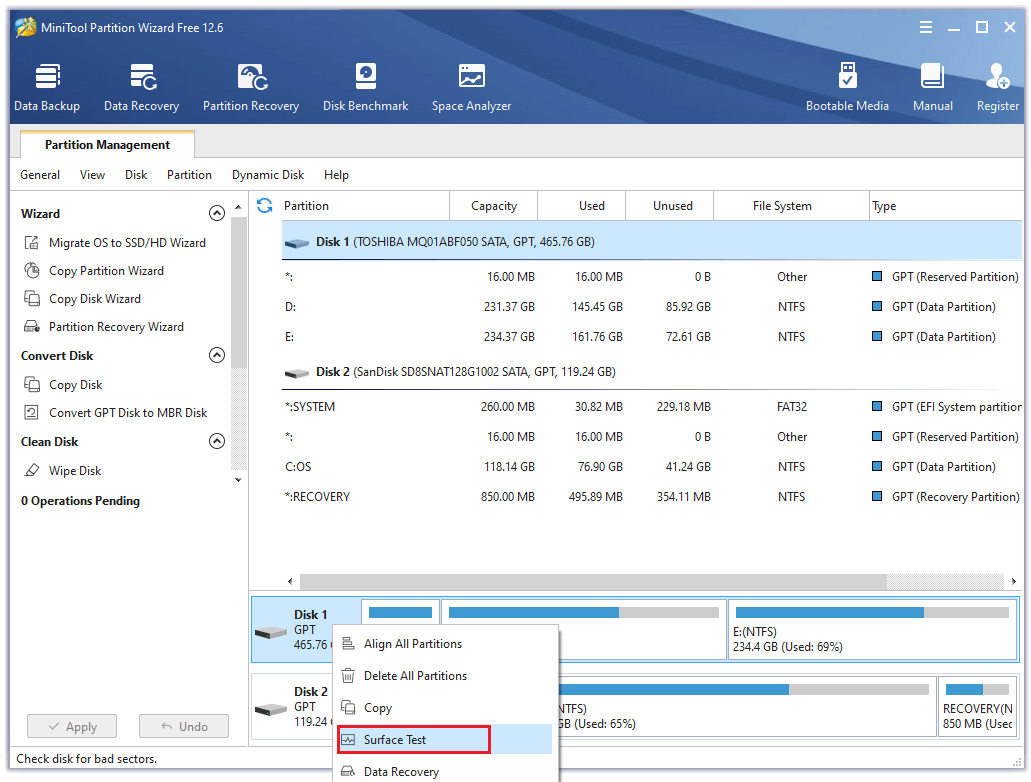This screenshot has width=1031, height=782.
Task: Open the Space Analyzer tool
Action: [x=471, y=87]
